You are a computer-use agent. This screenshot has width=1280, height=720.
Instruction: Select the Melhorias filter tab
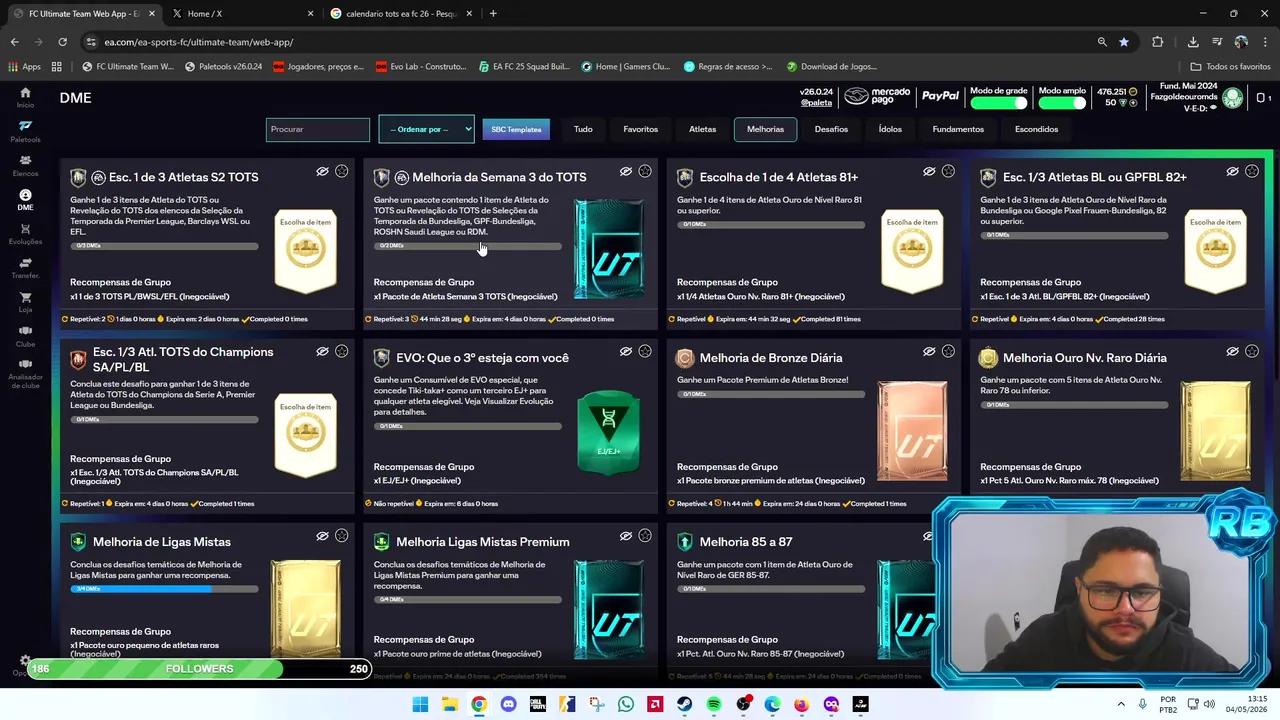pos(765,129)
